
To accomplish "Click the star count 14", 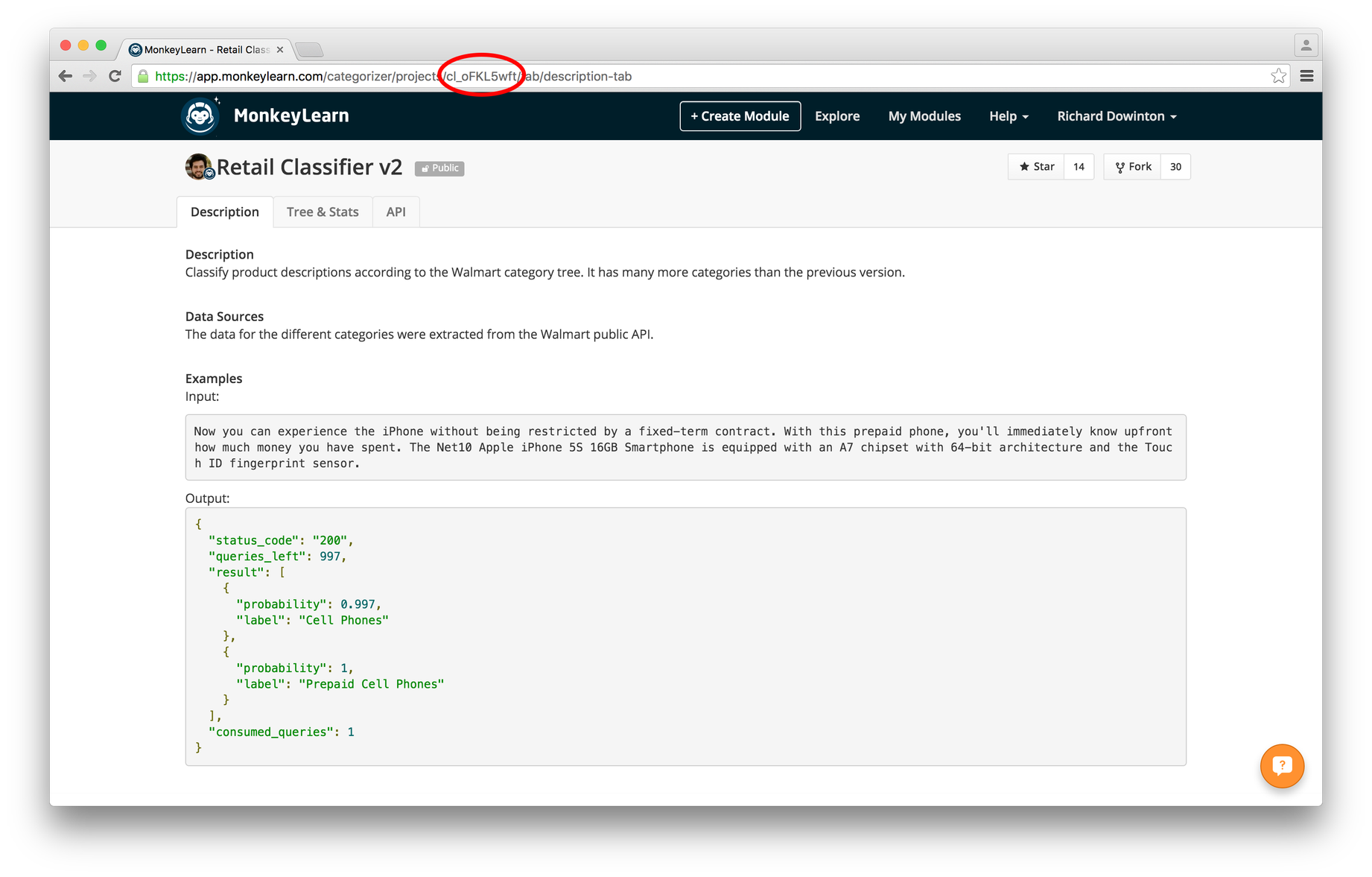I will pyautogui.click(x=1079, y=167).
